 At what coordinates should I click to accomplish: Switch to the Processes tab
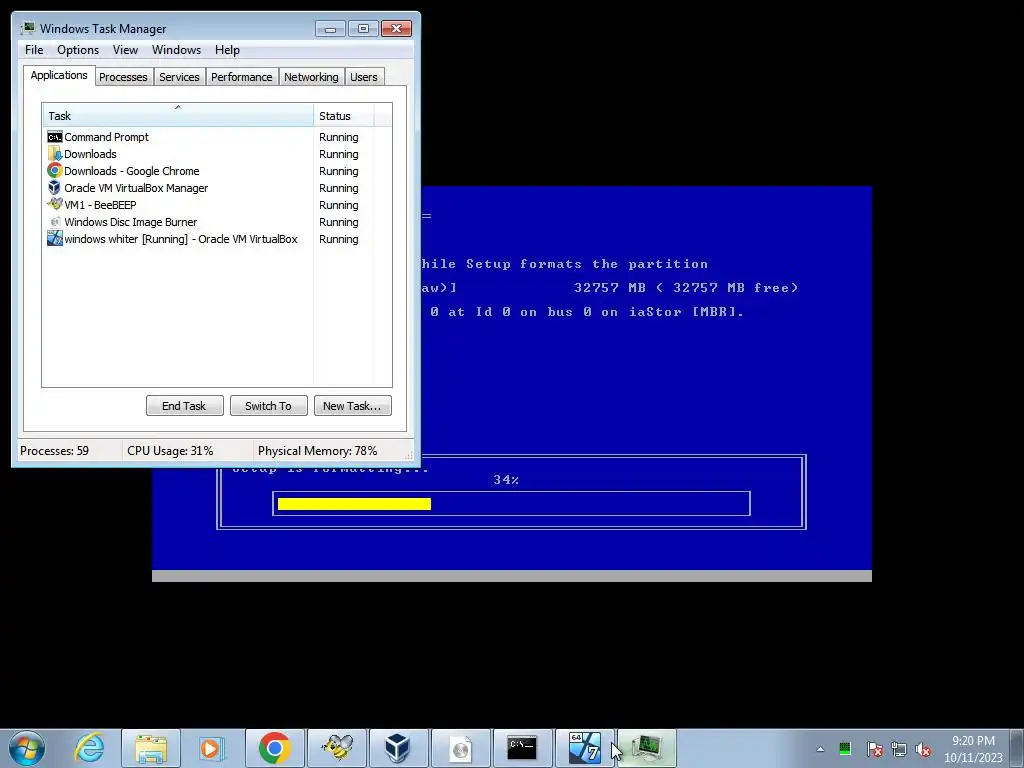point(123,77)
